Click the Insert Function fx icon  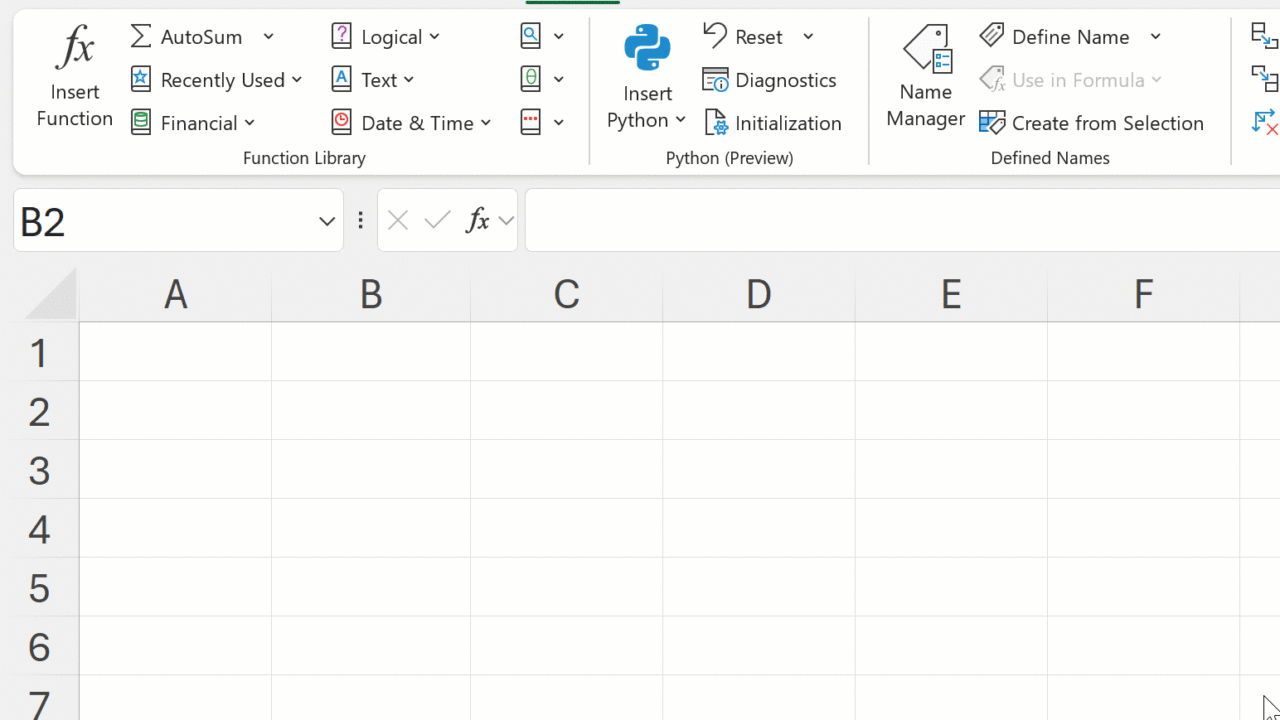pyautogui.click(x=75, y=49)
